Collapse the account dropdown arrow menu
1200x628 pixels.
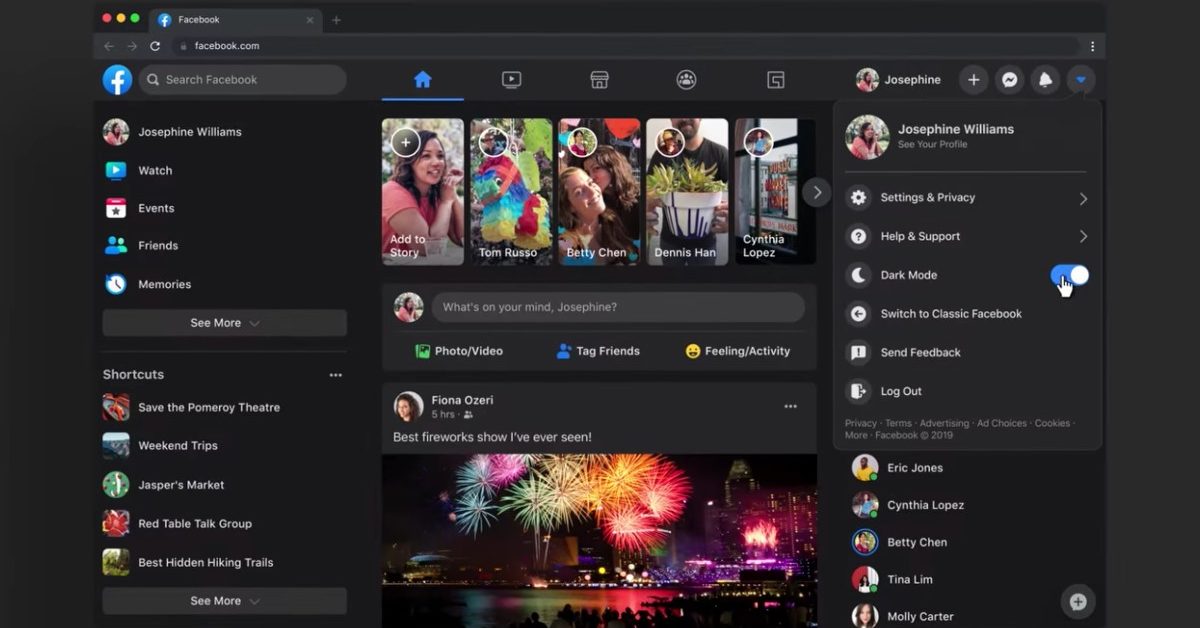pyautogui.click(x=1080, y=80)
